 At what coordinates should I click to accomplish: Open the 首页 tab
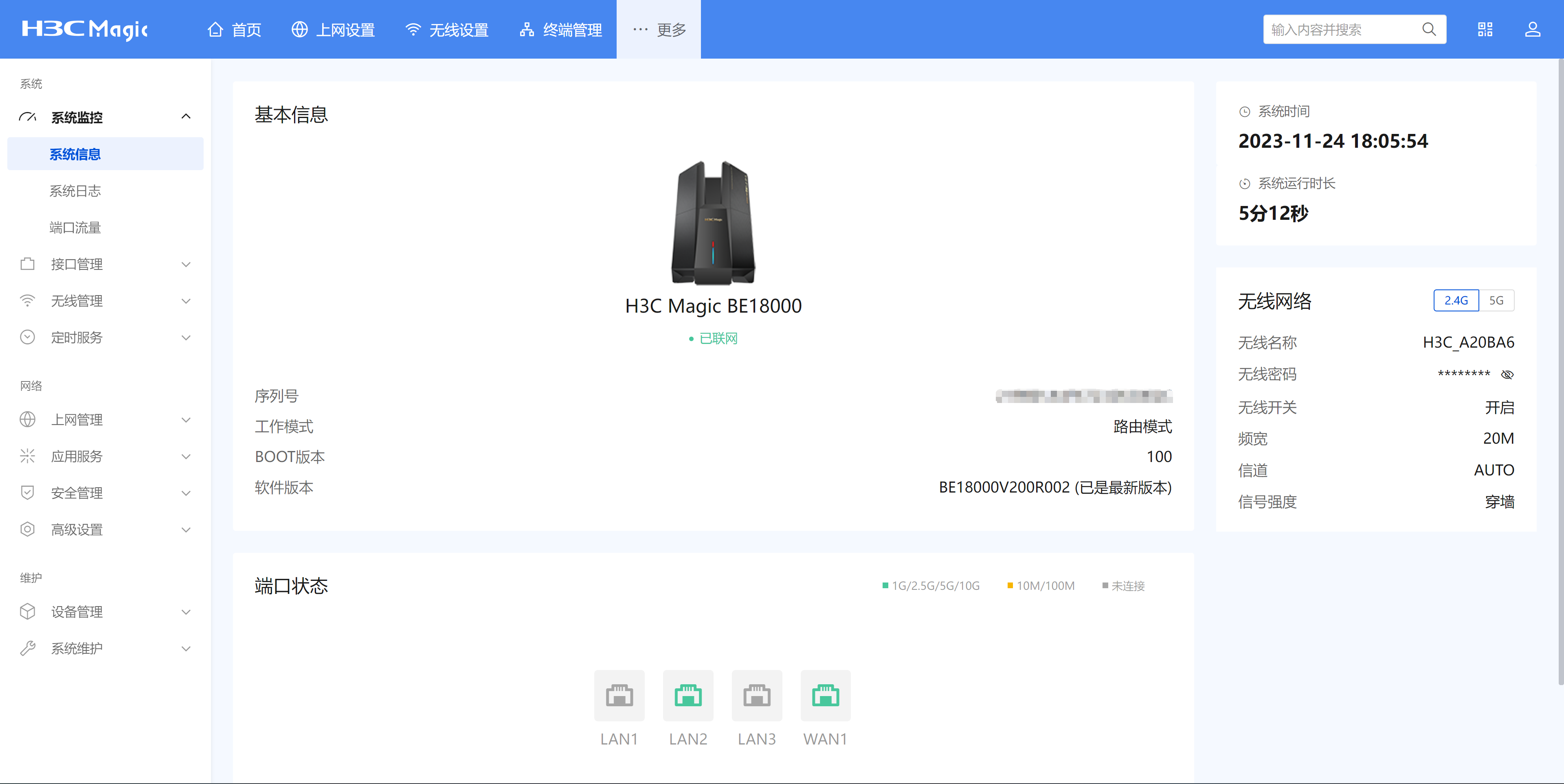tap(234, 29)
